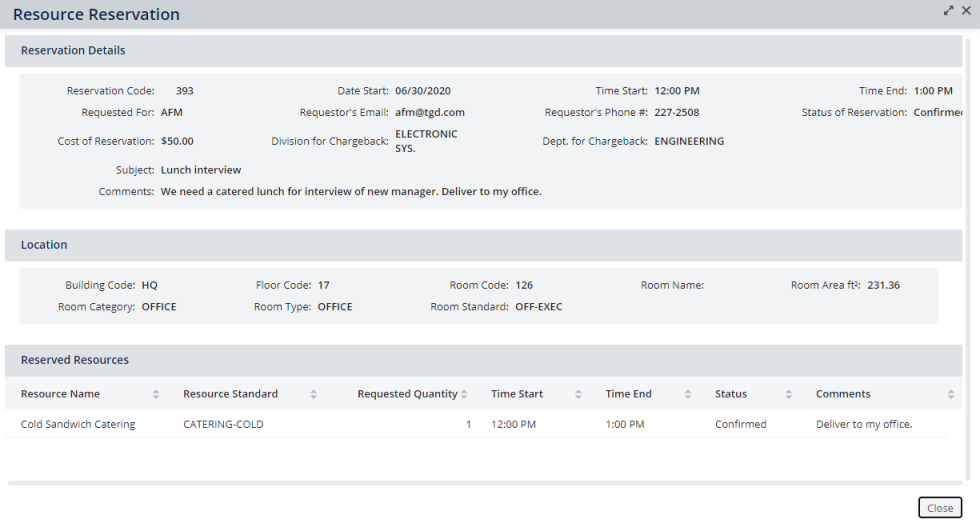
Task: Click the CATERING-COLD resource standard cell
Action: click(223, 424)
